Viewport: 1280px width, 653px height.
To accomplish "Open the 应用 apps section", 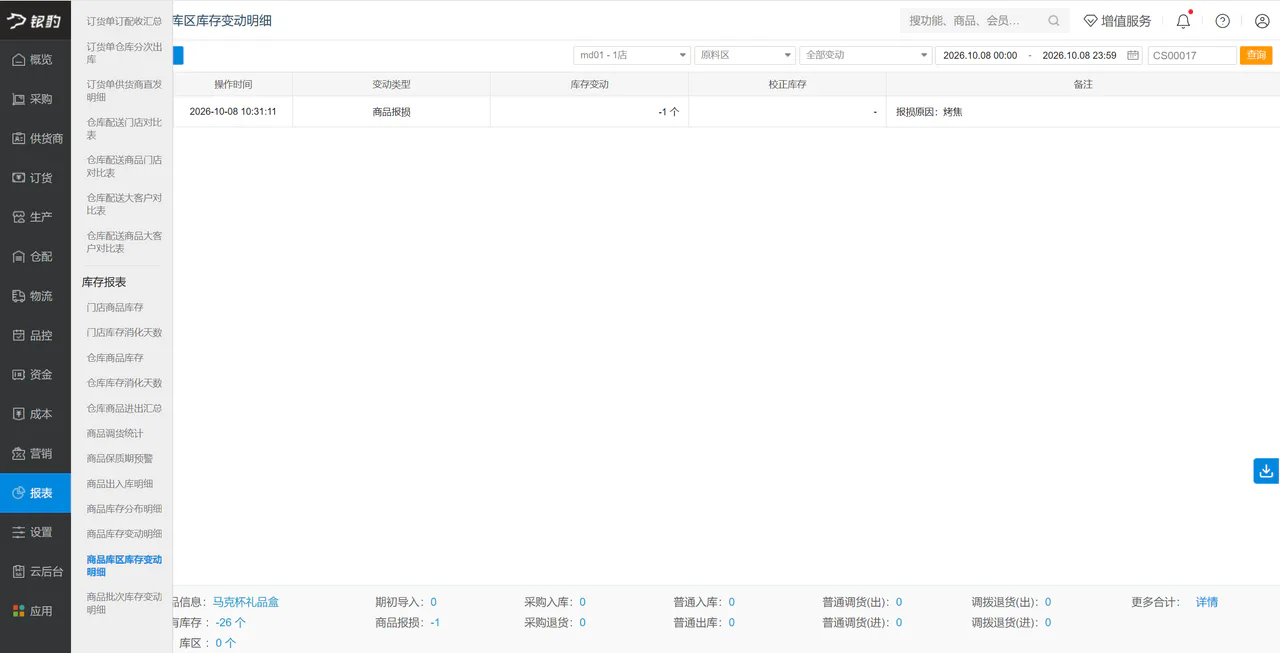I will (35, 611).
